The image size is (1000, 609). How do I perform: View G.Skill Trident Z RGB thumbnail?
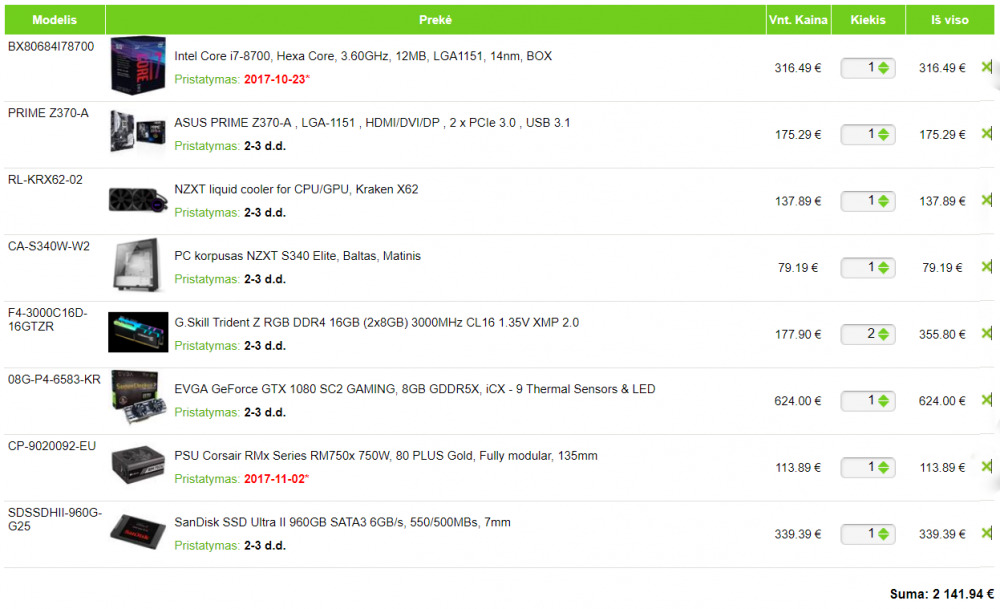pyautogui.click(x=138, y=332)
